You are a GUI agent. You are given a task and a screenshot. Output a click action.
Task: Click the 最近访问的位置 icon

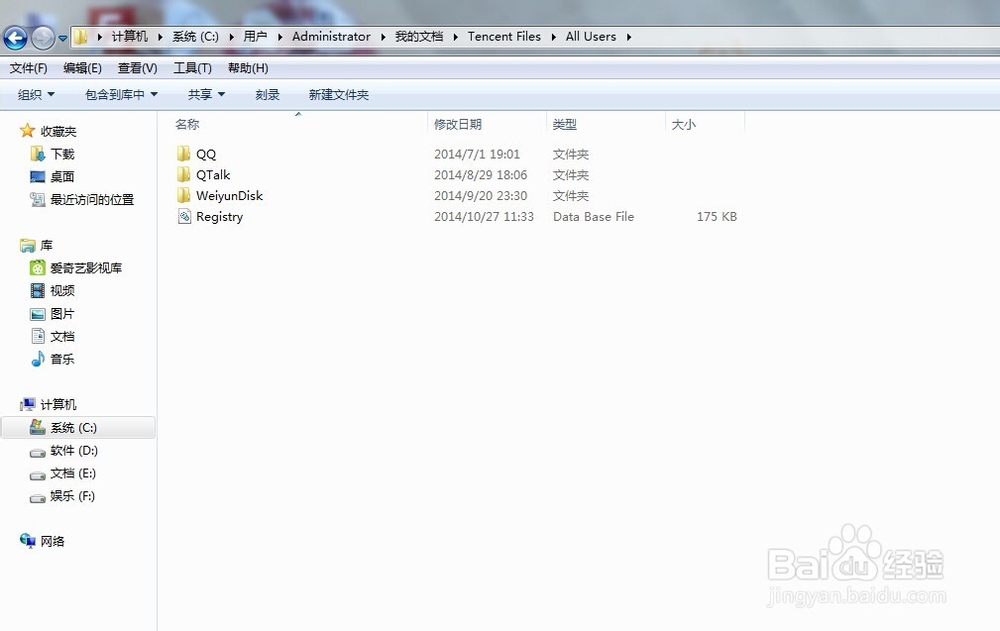[x=38, y=200]
